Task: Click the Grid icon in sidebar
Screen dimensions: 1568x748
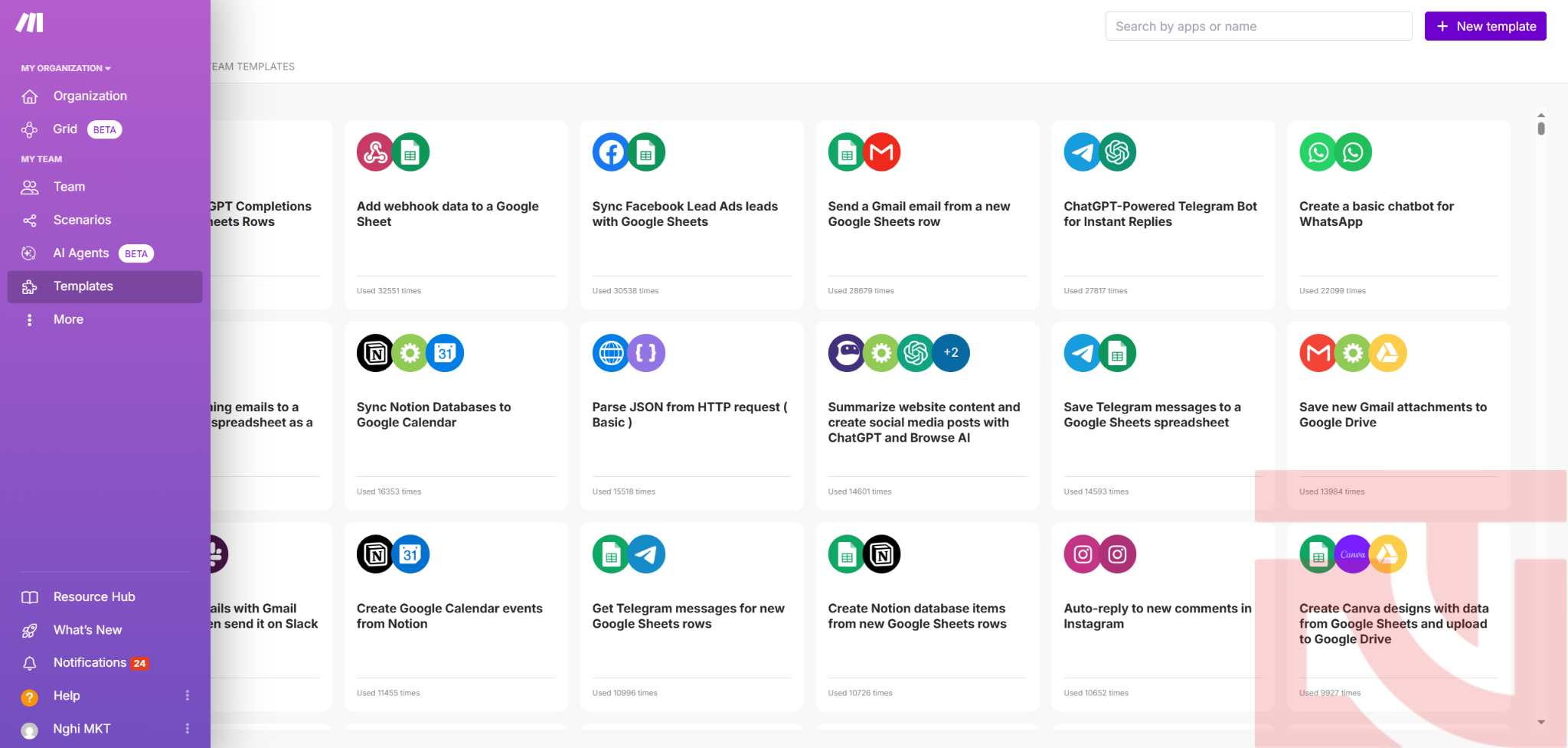Action: pos(29,129)
